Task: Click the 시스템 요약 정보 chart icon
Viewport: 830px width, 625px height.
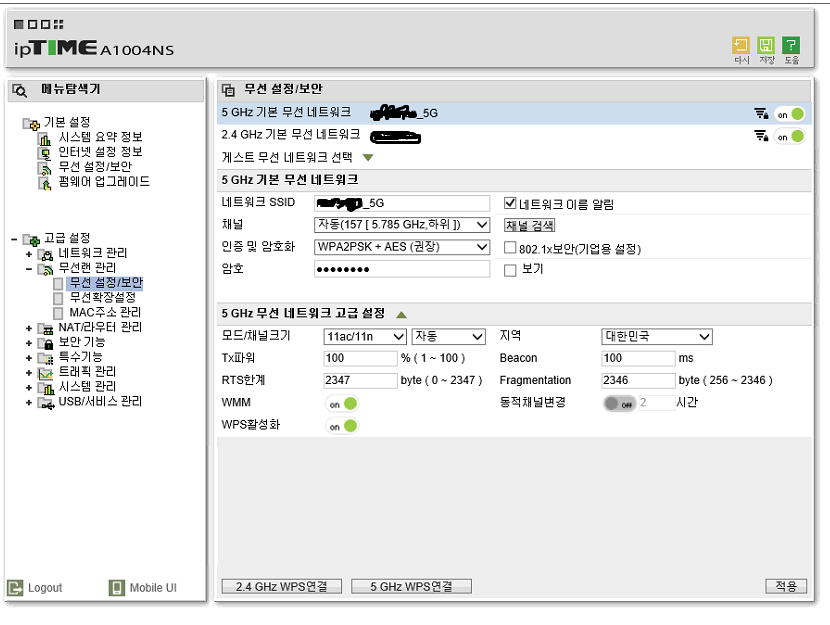Action: tap(45, 139)
